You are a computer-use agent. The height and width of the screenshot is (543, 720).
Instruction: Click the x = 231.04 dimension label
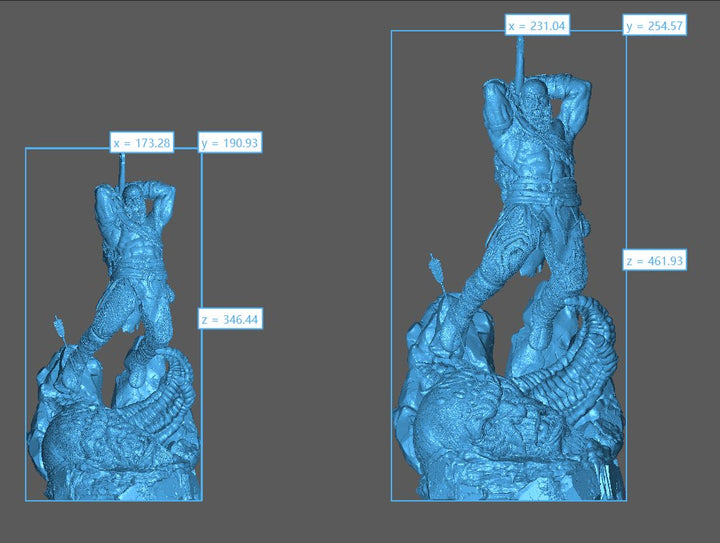tap(537, 26)
